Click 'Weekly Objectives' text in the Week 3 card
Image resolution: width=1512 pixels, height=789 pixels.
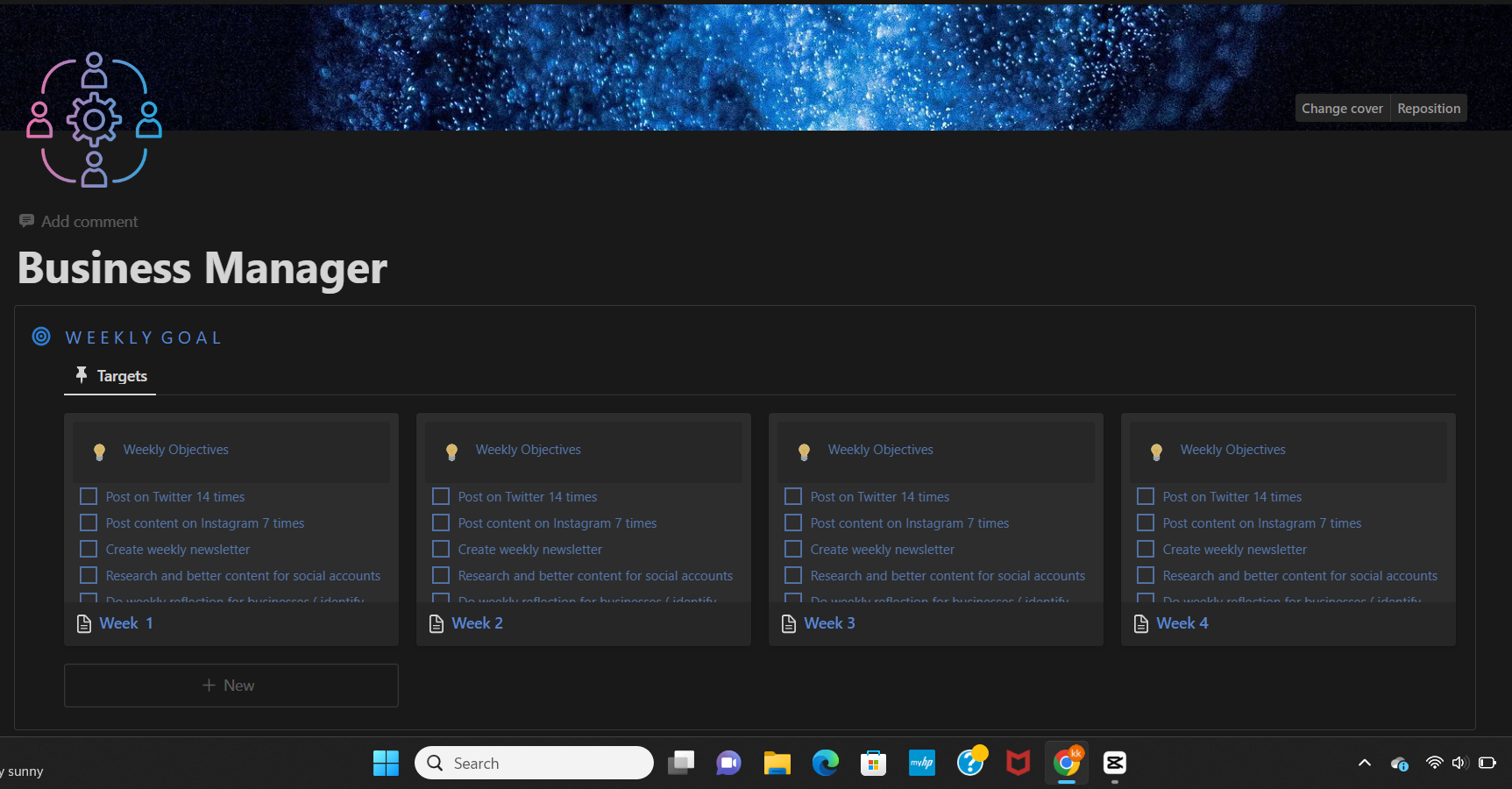(x=881, y=450)
